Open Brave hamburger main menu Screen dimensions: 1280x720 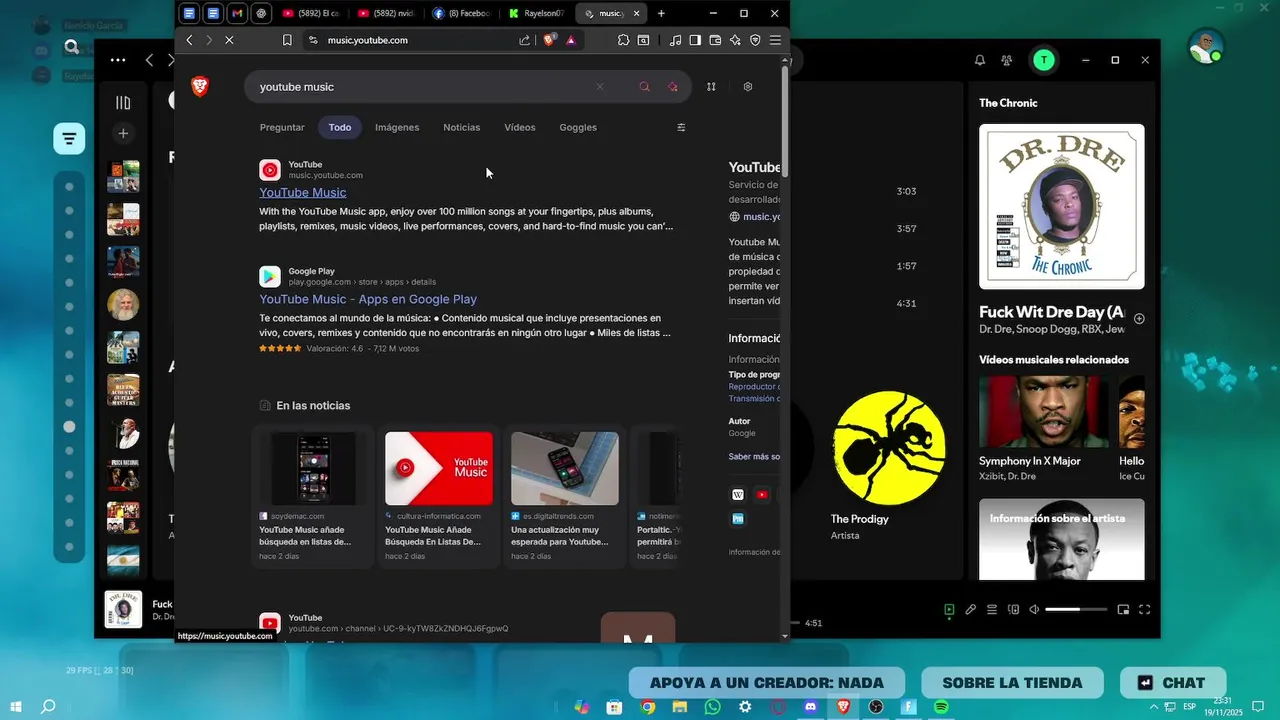click(x=775, y=40)
